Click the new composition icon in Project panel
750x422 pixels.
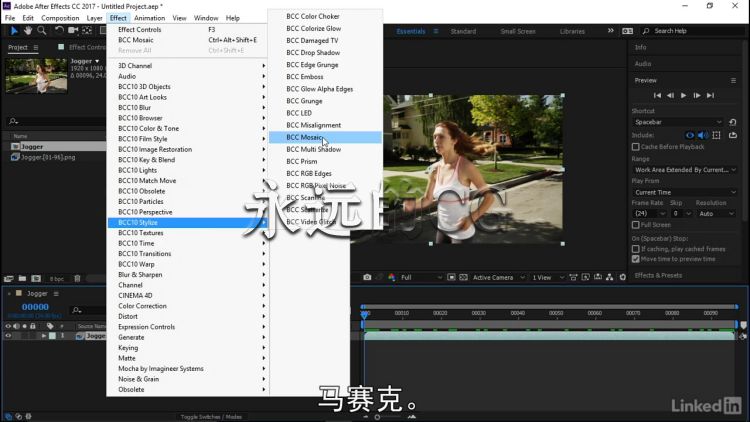tap(36, 278)
